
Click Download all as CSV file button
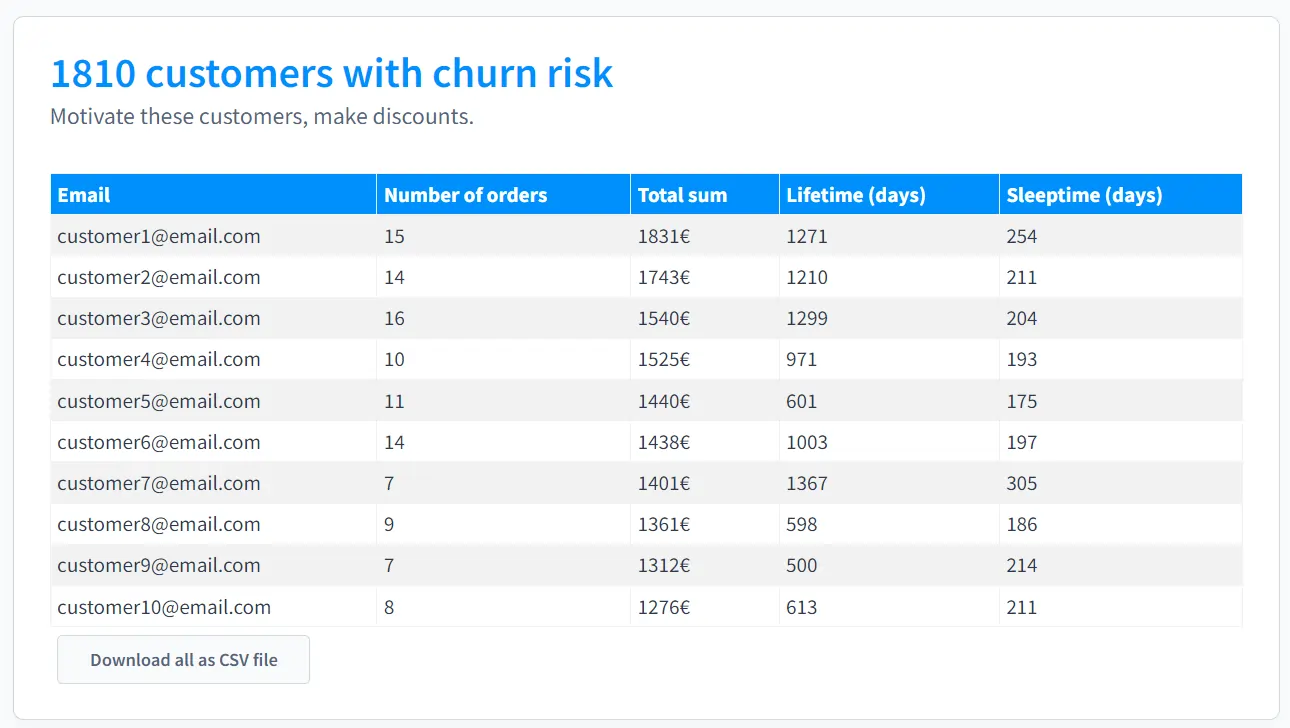183,660
